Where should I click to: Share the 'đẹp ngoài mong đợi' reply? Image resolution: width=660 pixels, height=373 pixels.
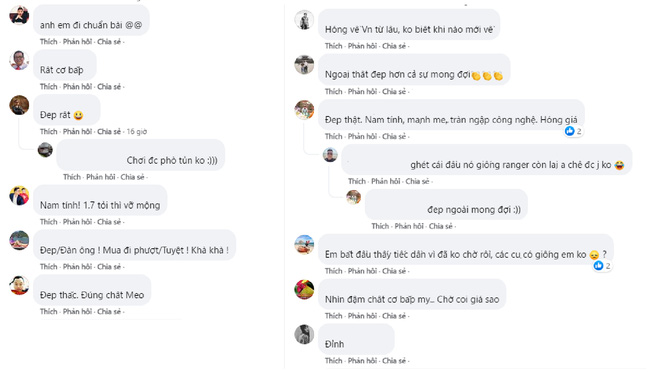[441, 226]
